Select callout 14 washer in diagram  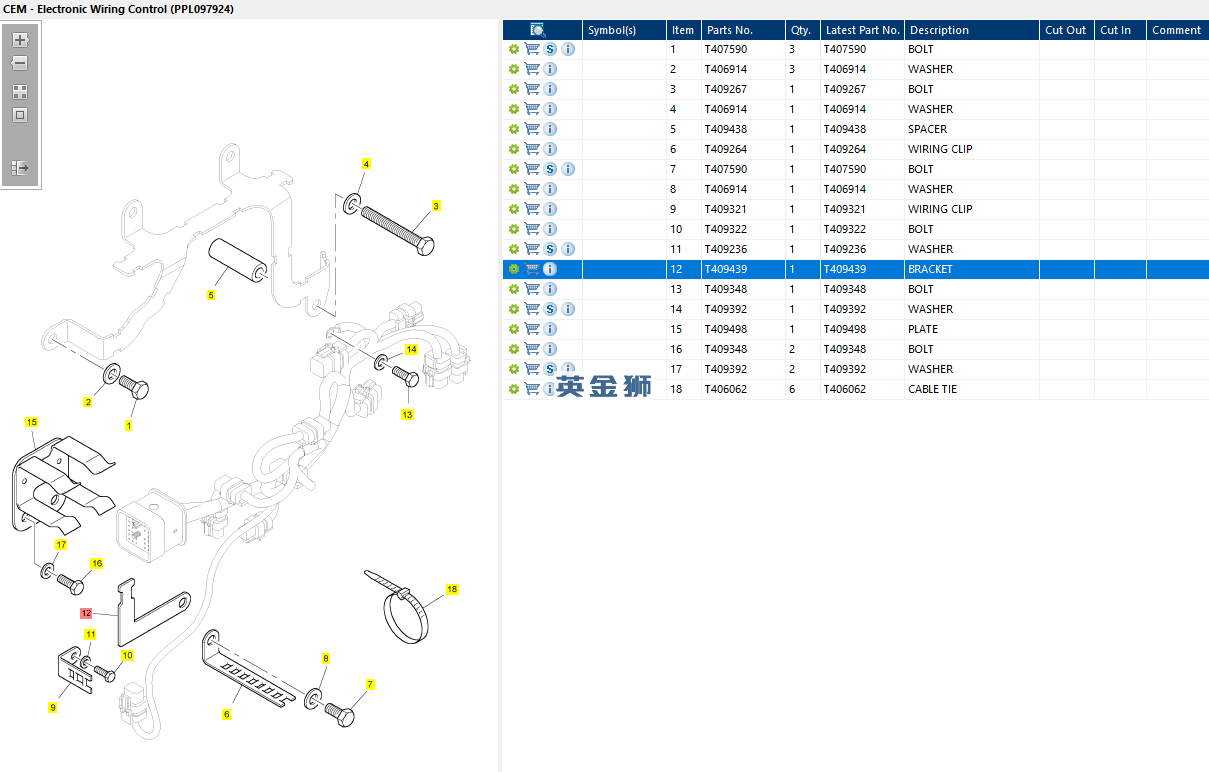click(411, 350)
